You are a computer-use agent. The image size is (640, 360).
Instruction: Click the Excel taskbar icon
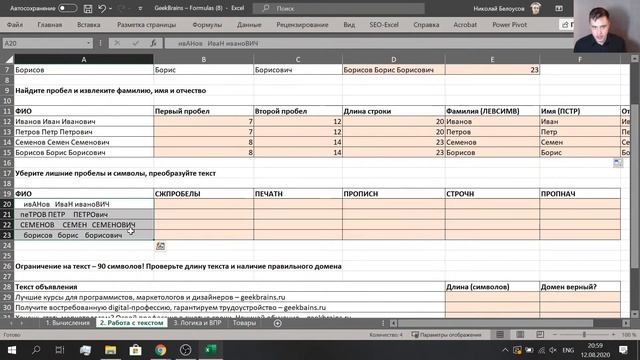[x=211, y=350]
